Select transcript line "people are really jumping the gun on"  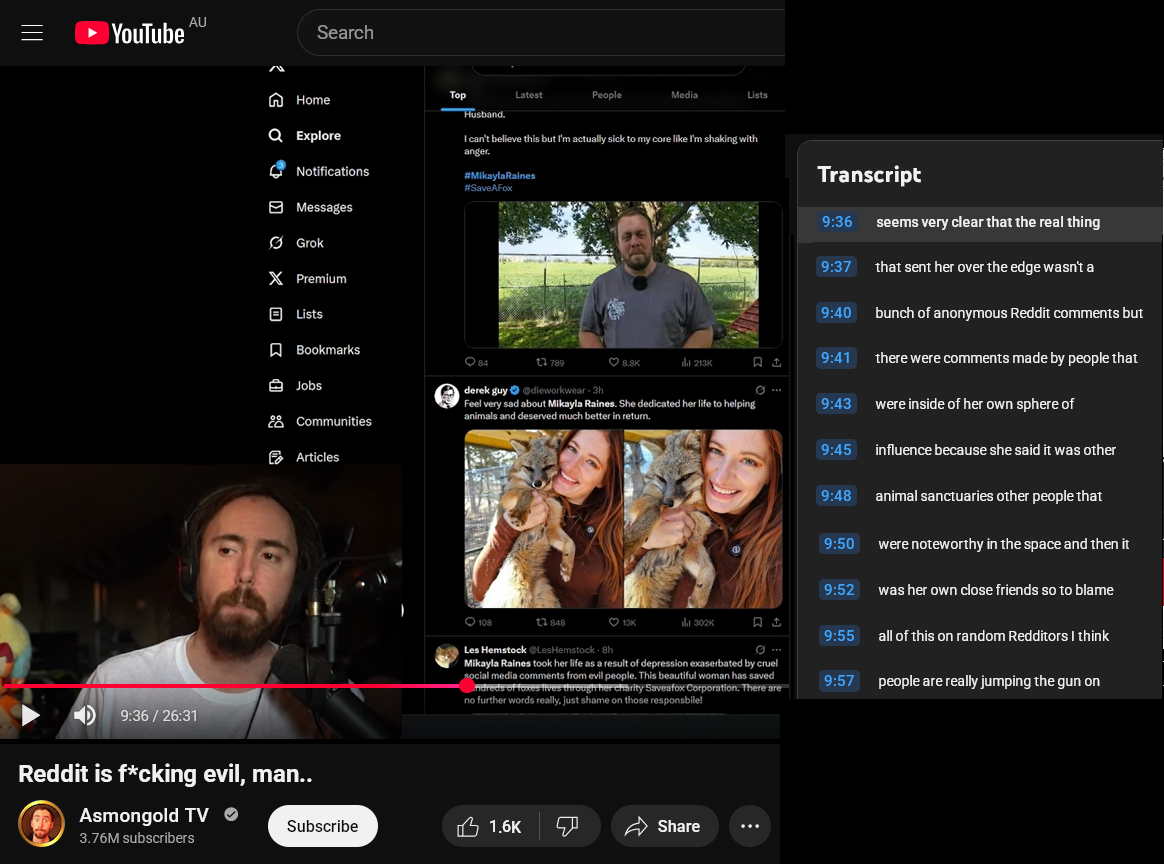(x=989, y=681)
